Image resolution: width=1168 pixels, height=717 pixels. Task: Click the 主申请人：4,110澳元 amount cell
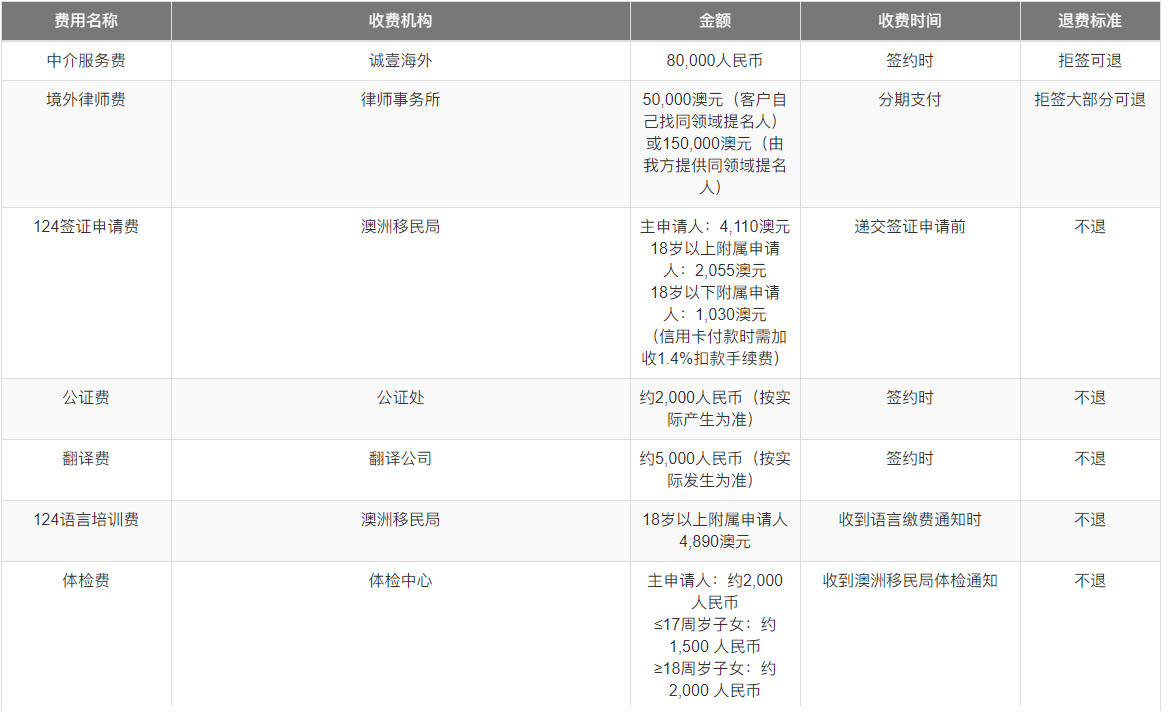(x=715, y=293)
